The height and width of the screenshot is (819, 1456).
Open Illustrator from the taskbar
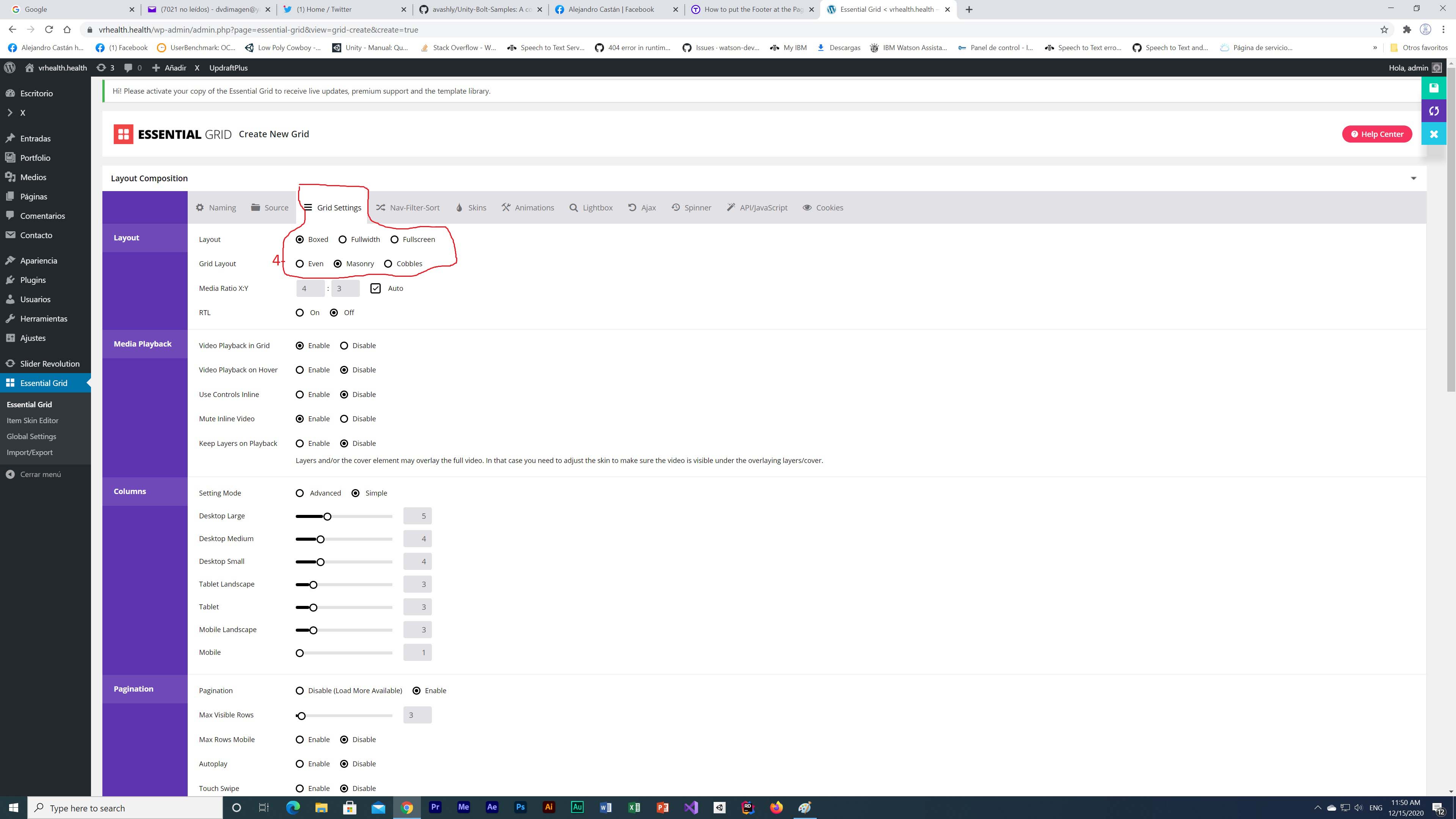coord(549,807)
